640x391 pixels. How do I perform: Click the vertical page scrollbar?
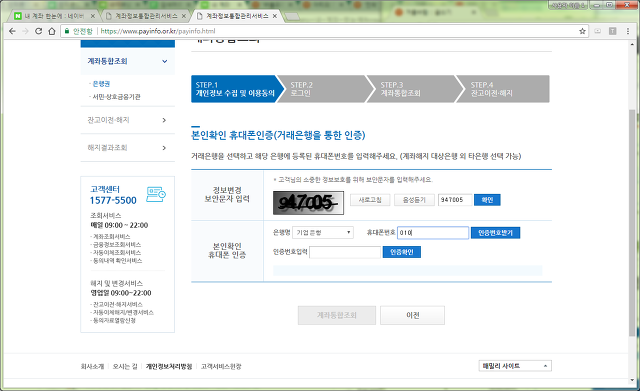[x=632, y=223]
